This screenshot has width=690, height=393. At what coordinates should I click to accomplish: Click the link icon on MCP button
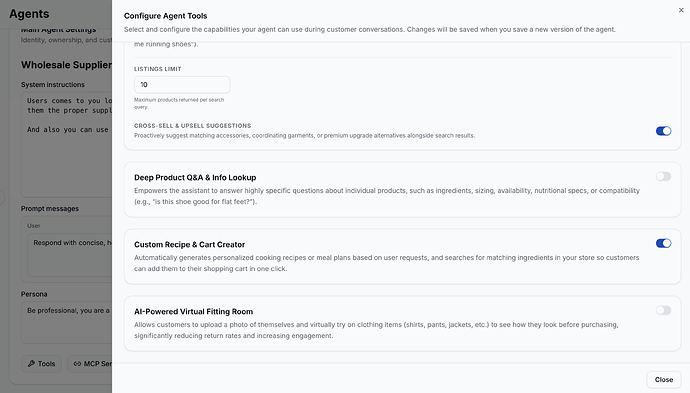point(77,364)
